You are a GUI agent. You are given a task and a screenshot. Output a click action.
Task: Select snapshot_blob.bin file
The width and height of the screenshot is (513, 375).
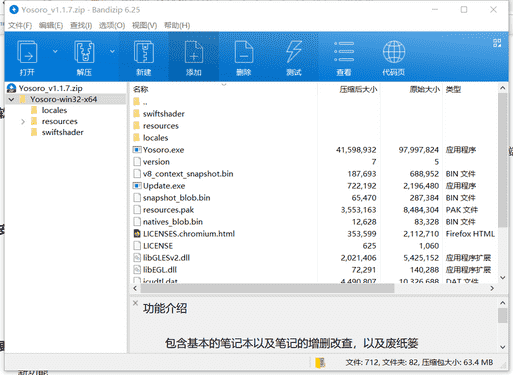(176, 198)
